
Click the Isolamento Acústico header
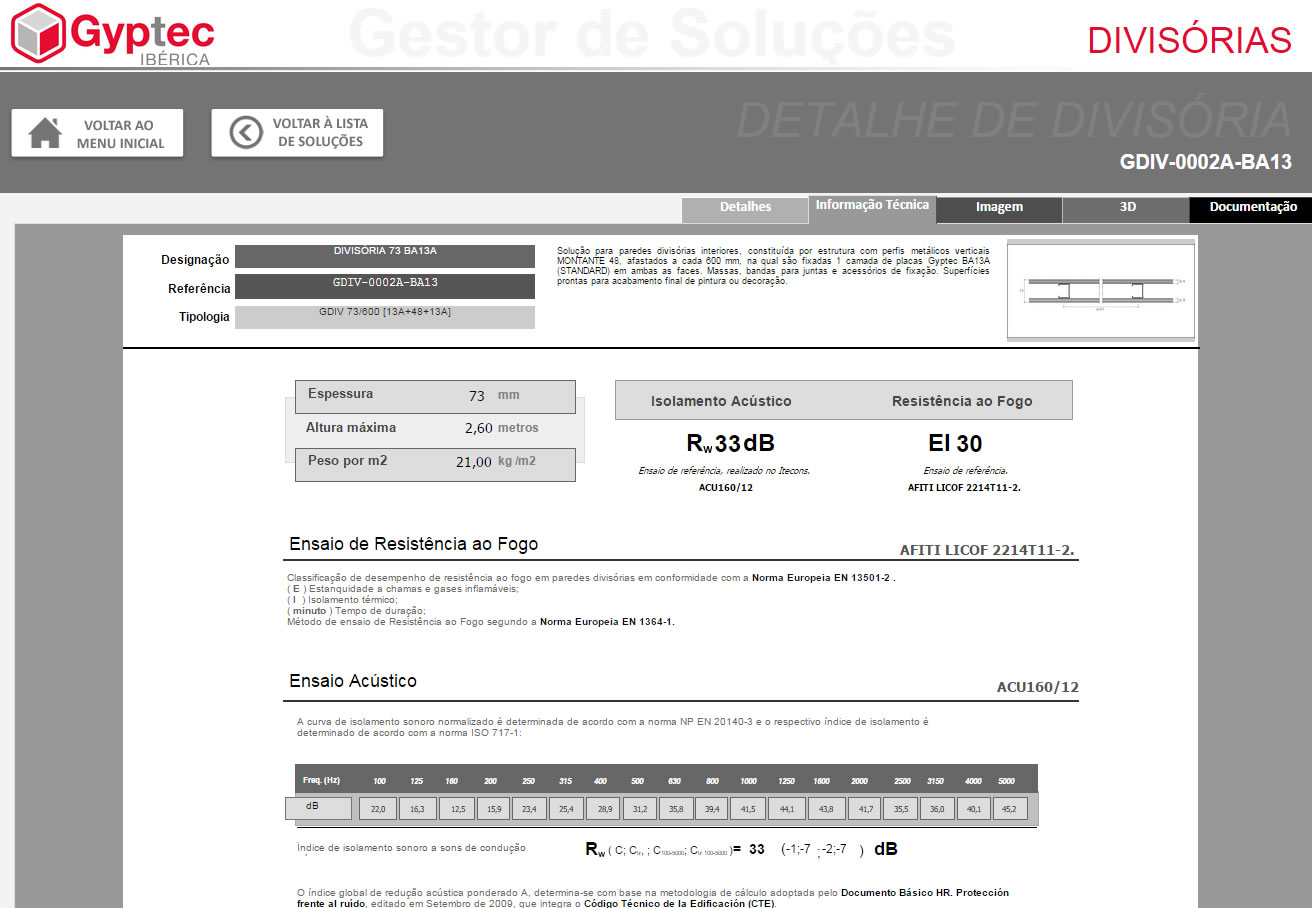[x=720, y=401]
